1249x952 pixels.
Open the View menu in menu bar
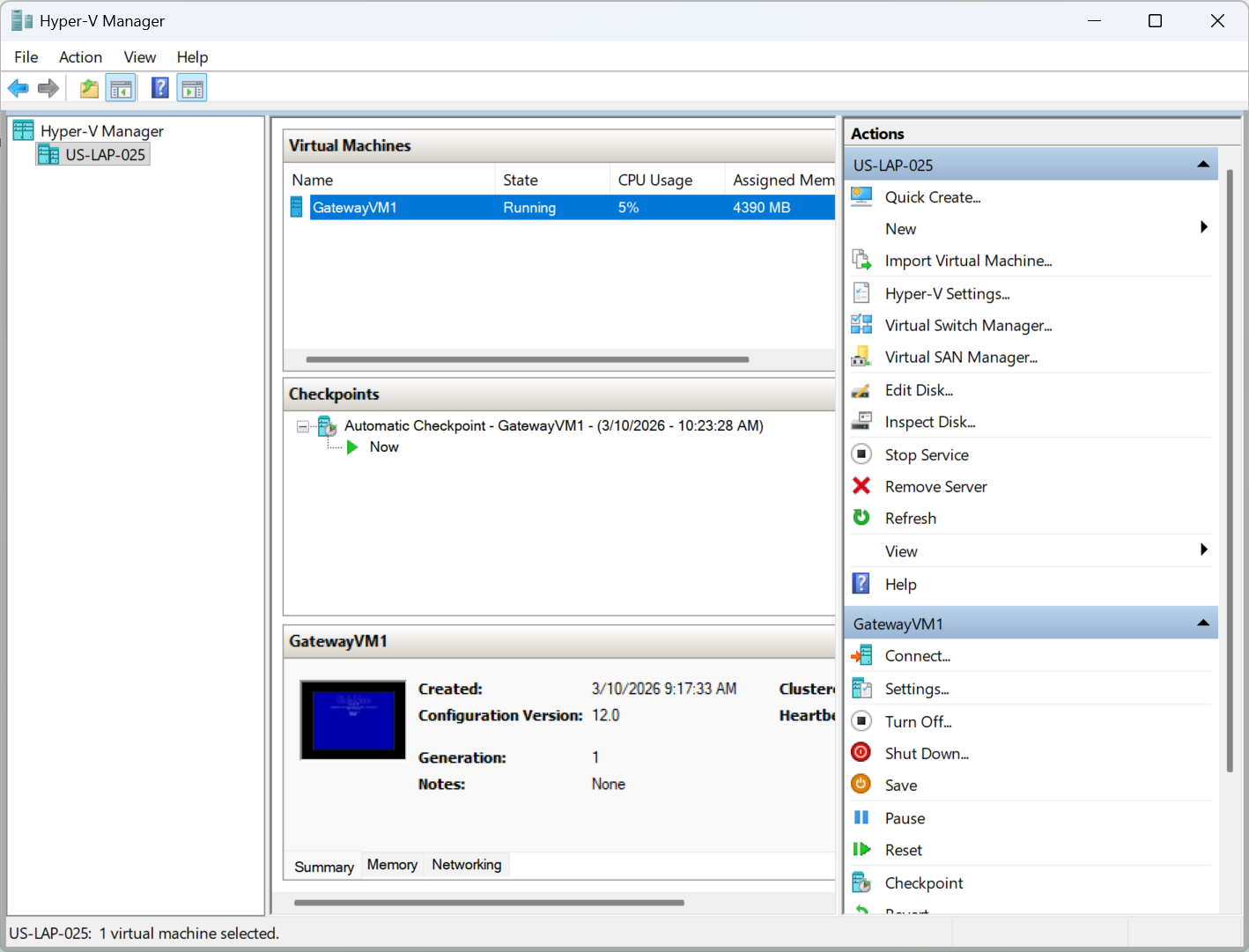point(140,57)
